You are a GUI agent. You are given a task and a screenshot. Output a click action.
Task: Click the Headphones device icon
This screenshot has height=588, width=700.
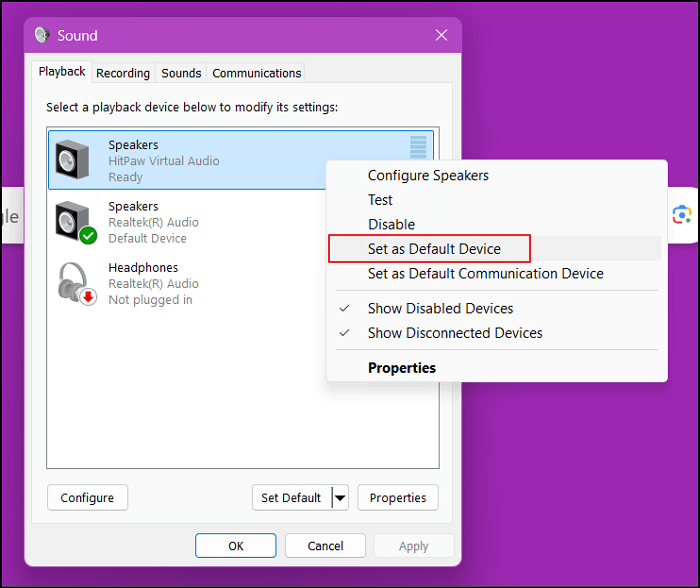tap(76, 283)
